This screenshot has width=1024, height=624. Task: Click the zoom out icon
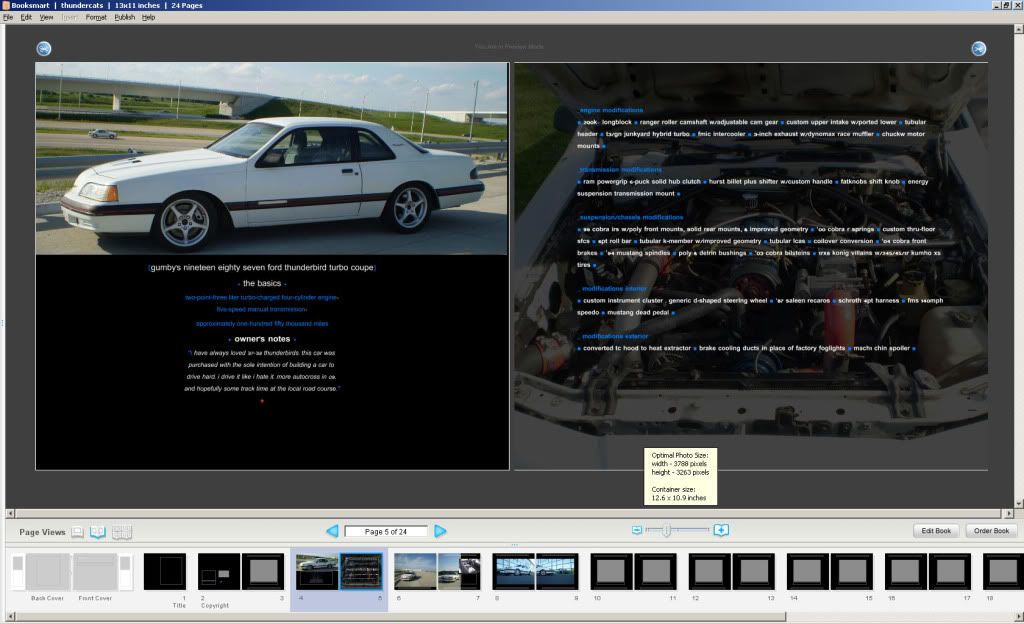pyautogui.click(x=637, y=530)
